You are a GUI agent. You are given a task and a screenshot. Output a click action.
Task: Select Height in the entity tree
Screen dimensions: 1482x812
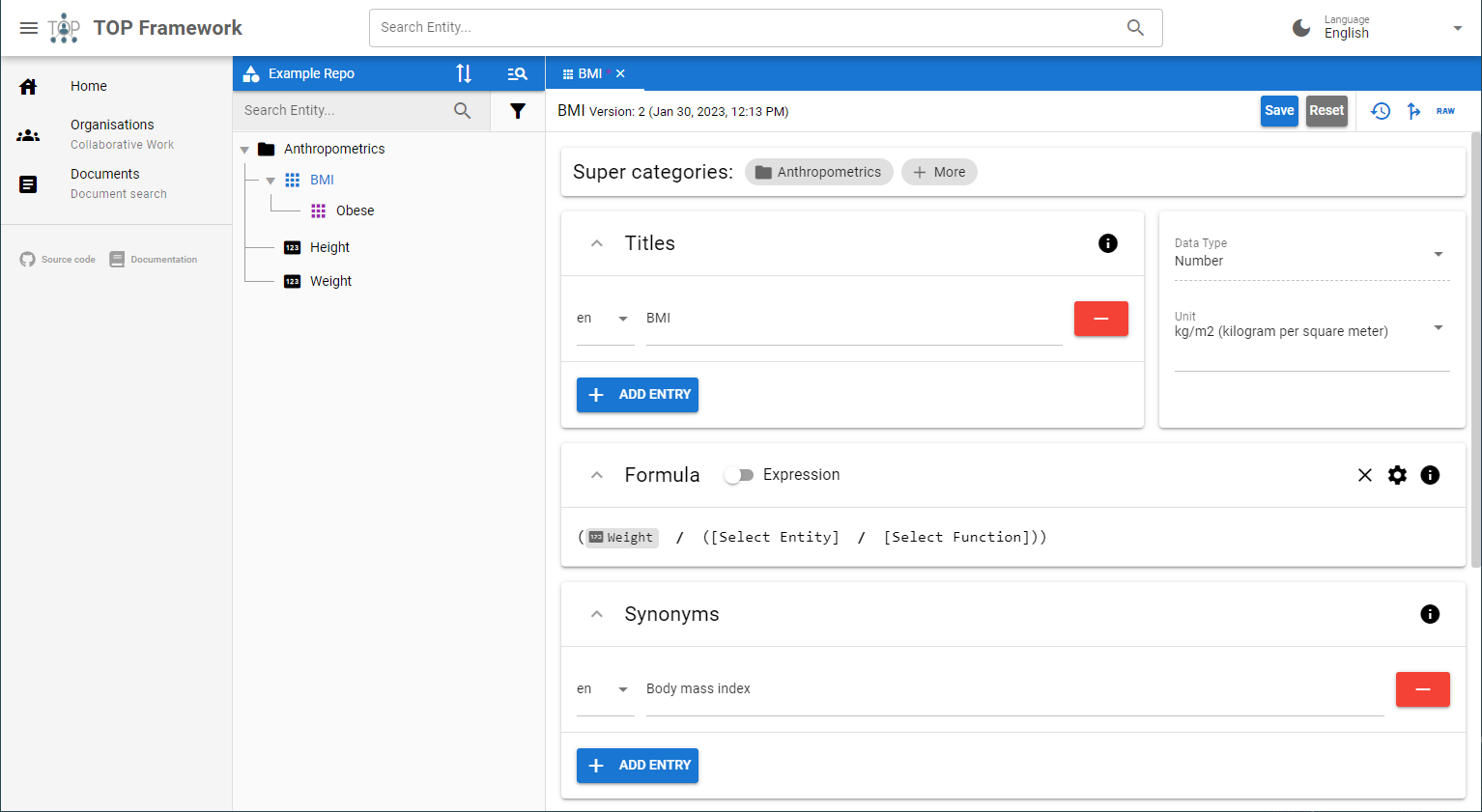(x=329, y=247)
